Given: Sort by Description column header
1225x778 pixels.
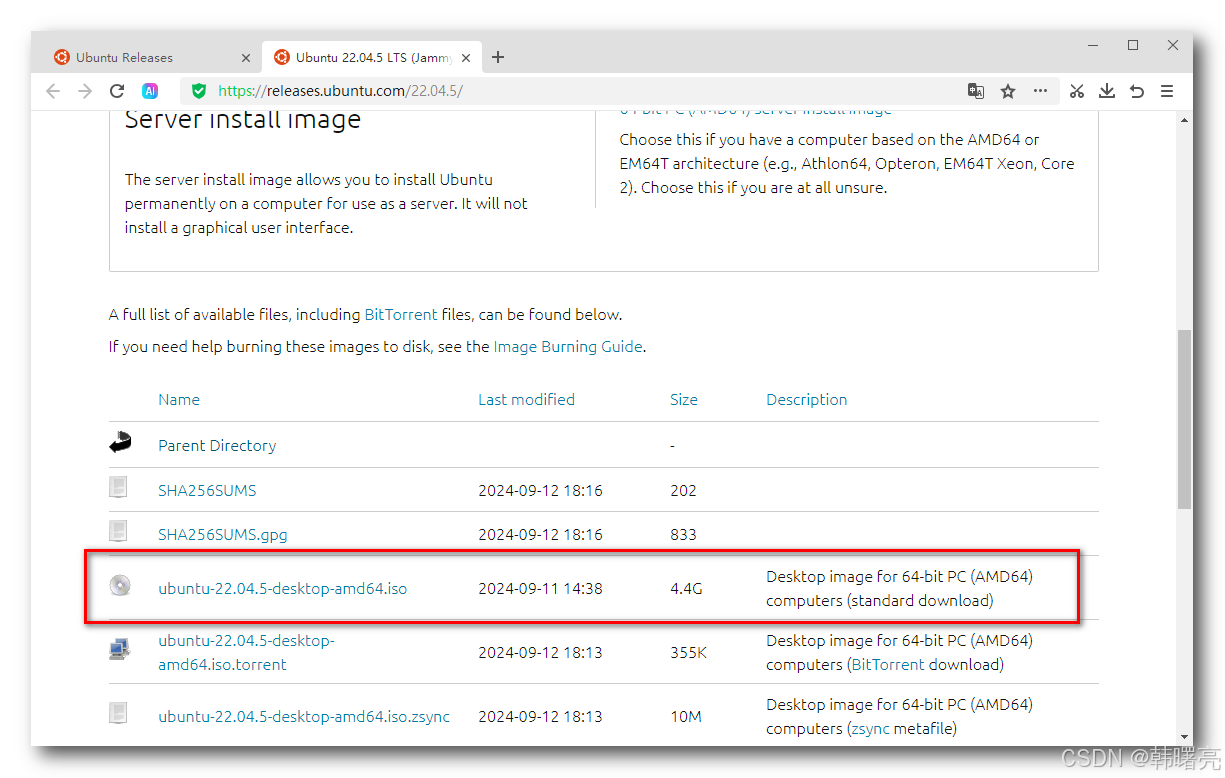Looking at the screenshot, I should 807,400.
